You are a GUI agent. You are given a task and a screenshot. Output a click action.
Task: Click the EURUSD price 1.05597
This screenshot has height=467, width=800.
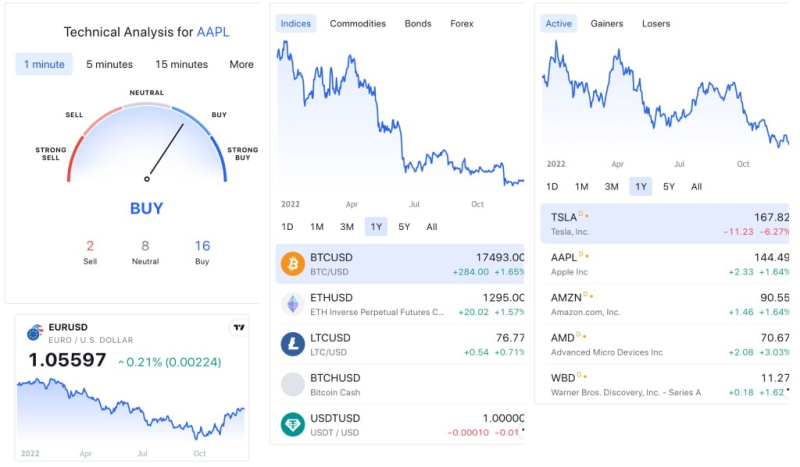67,360
